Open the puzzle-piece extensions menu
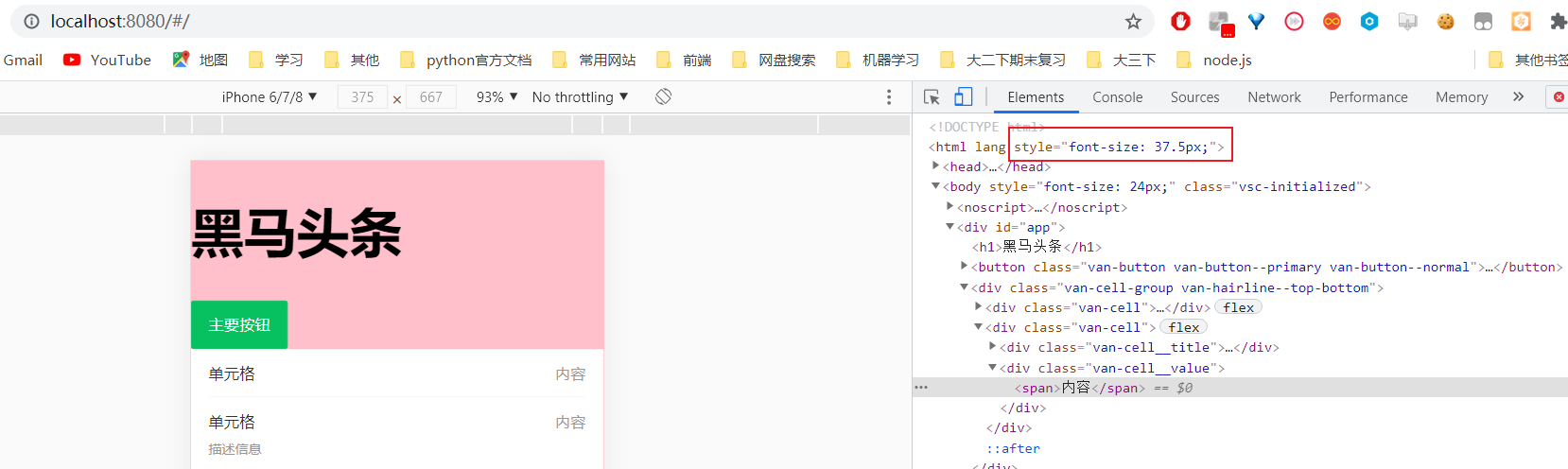The width and height of the screenshot is (1568, 469). (1558, 21)
